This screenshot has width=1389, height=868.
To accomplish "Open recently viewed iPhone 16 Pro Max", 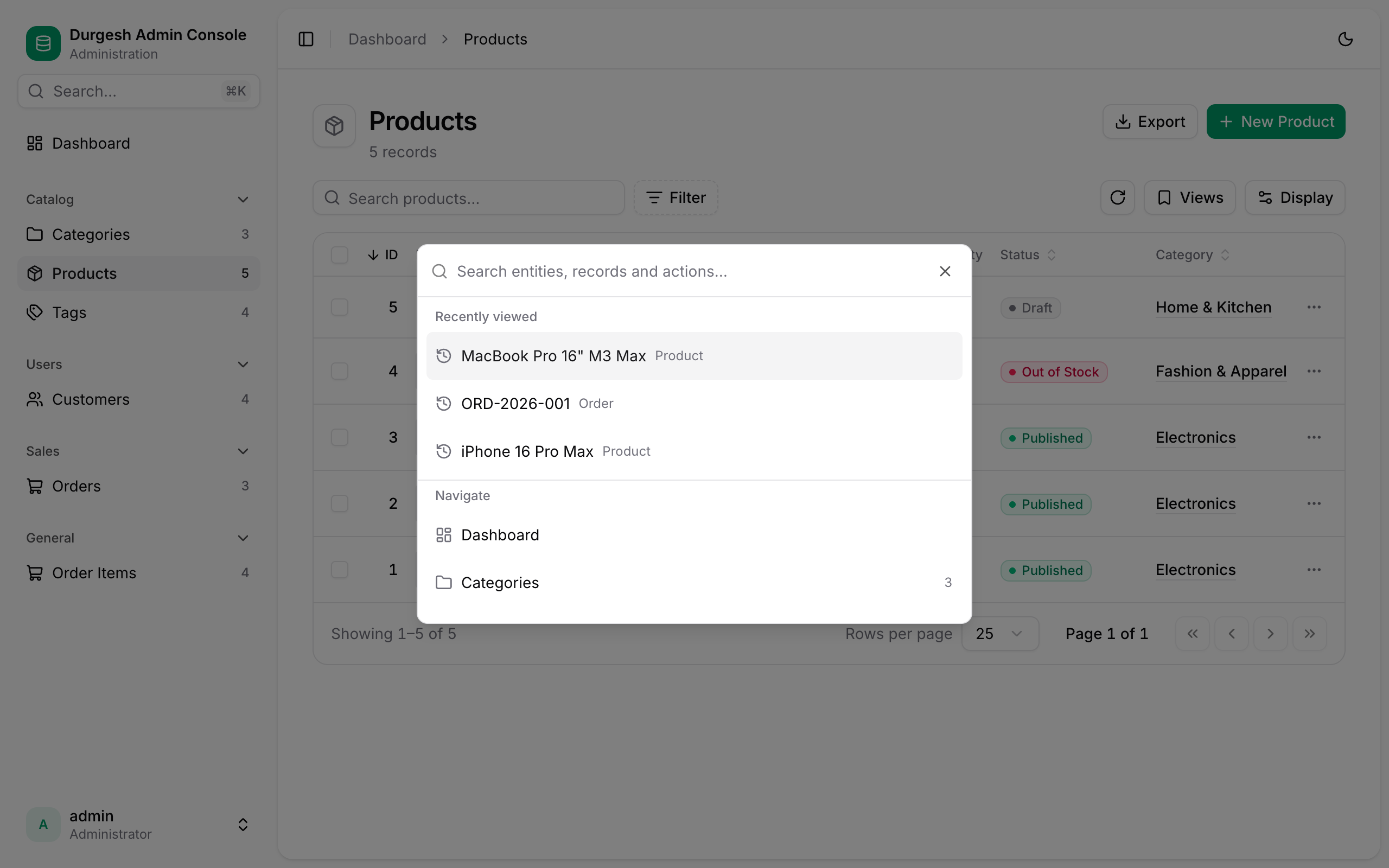I will 694,451.
